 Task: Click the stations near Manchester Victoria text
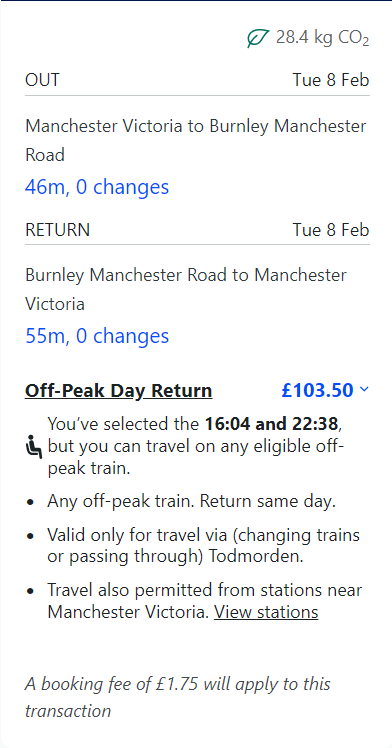205,601
